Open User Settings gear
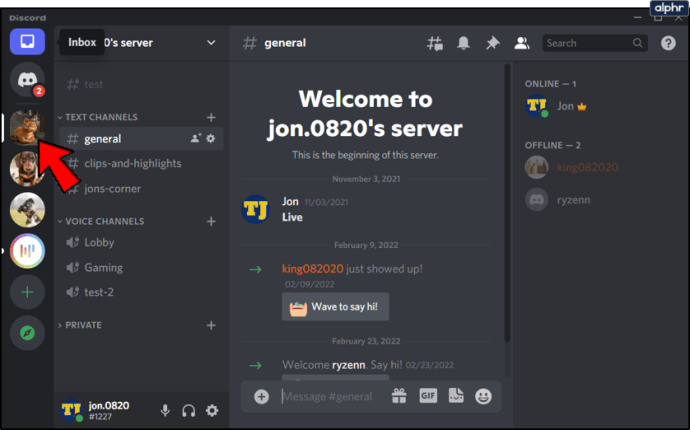 click(x=212, y=410)
